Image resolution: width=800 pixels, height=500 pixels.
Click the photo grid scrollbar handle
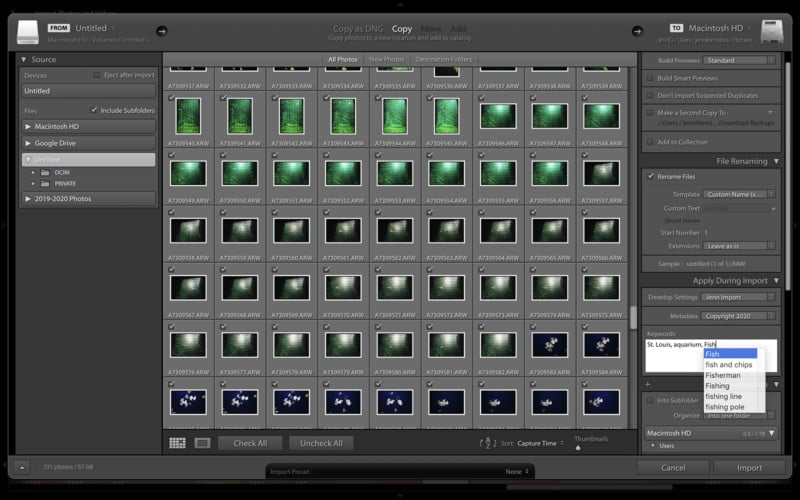click(633, 317)
